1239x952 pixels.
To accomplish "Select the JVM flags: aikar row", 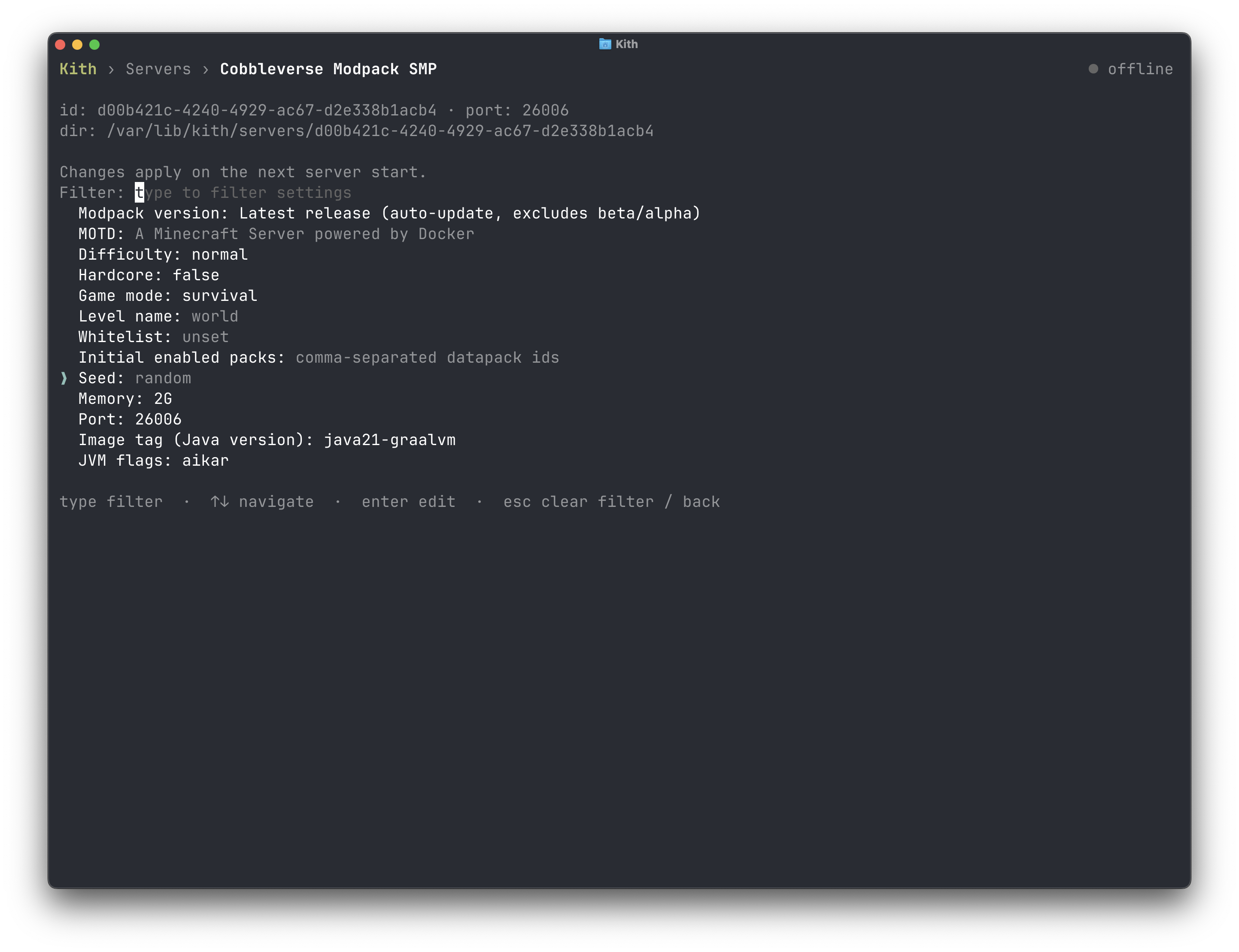I will pos(154,461).
